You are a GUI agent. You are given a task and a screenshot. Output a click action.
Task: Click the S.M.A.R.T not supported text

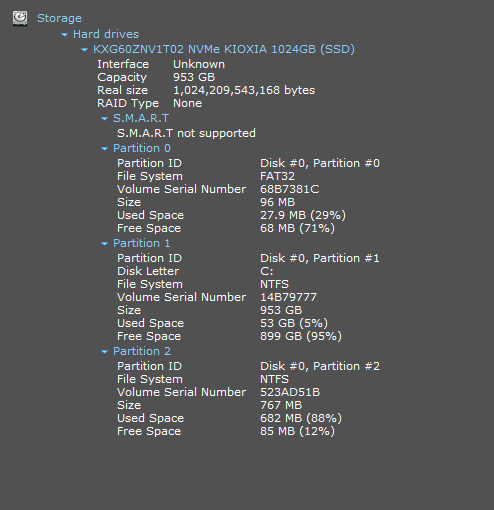tap(186, 133)
